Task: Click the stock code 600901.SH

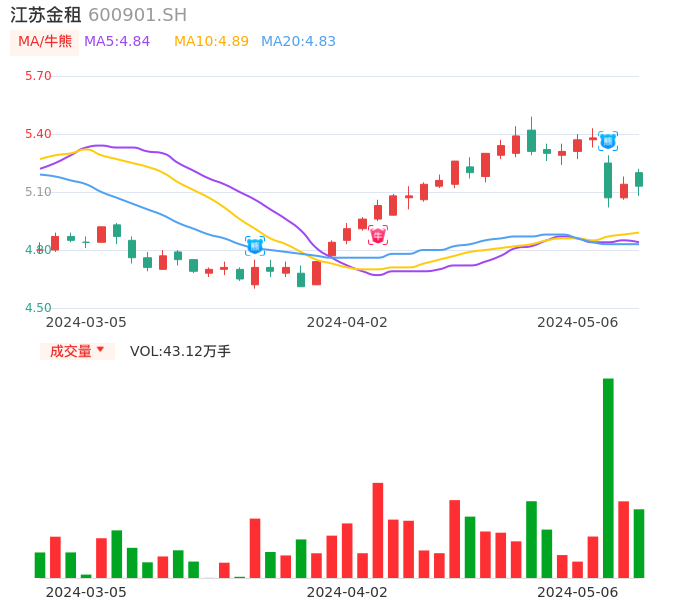Action: tap(137, 15)
